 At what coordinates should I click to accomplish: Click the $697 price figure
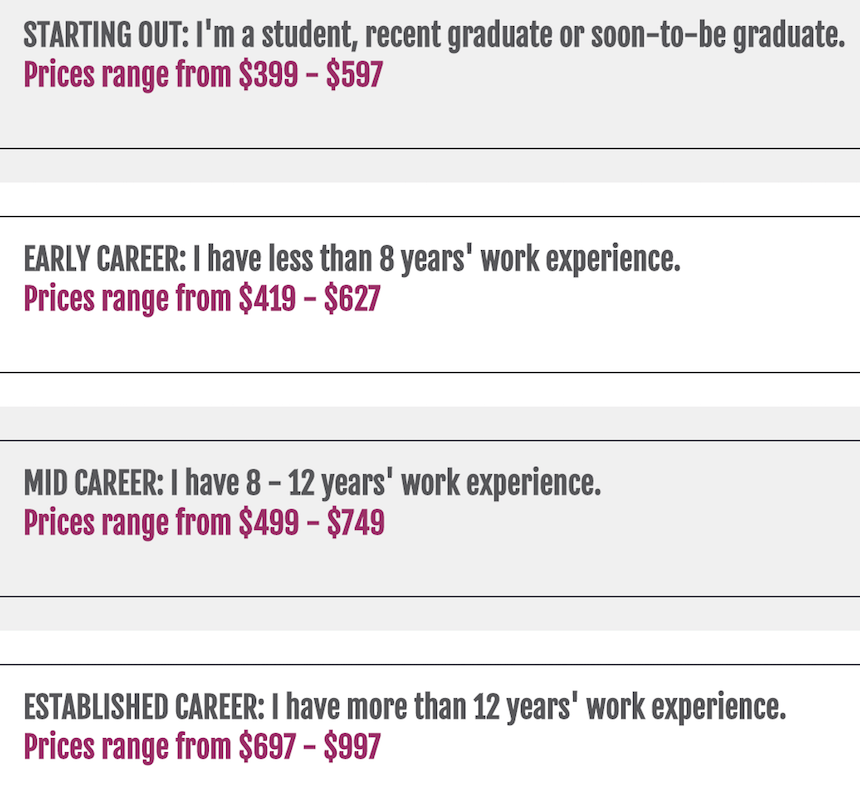pos(267,746)
